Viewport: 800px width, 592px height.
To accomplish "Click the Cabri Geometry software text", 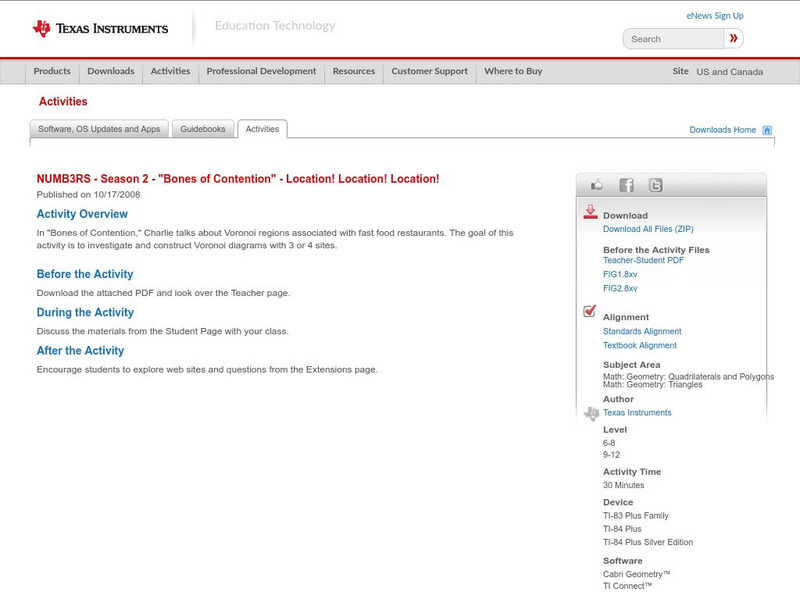I will pyautogui.click(x=637, y=574).
